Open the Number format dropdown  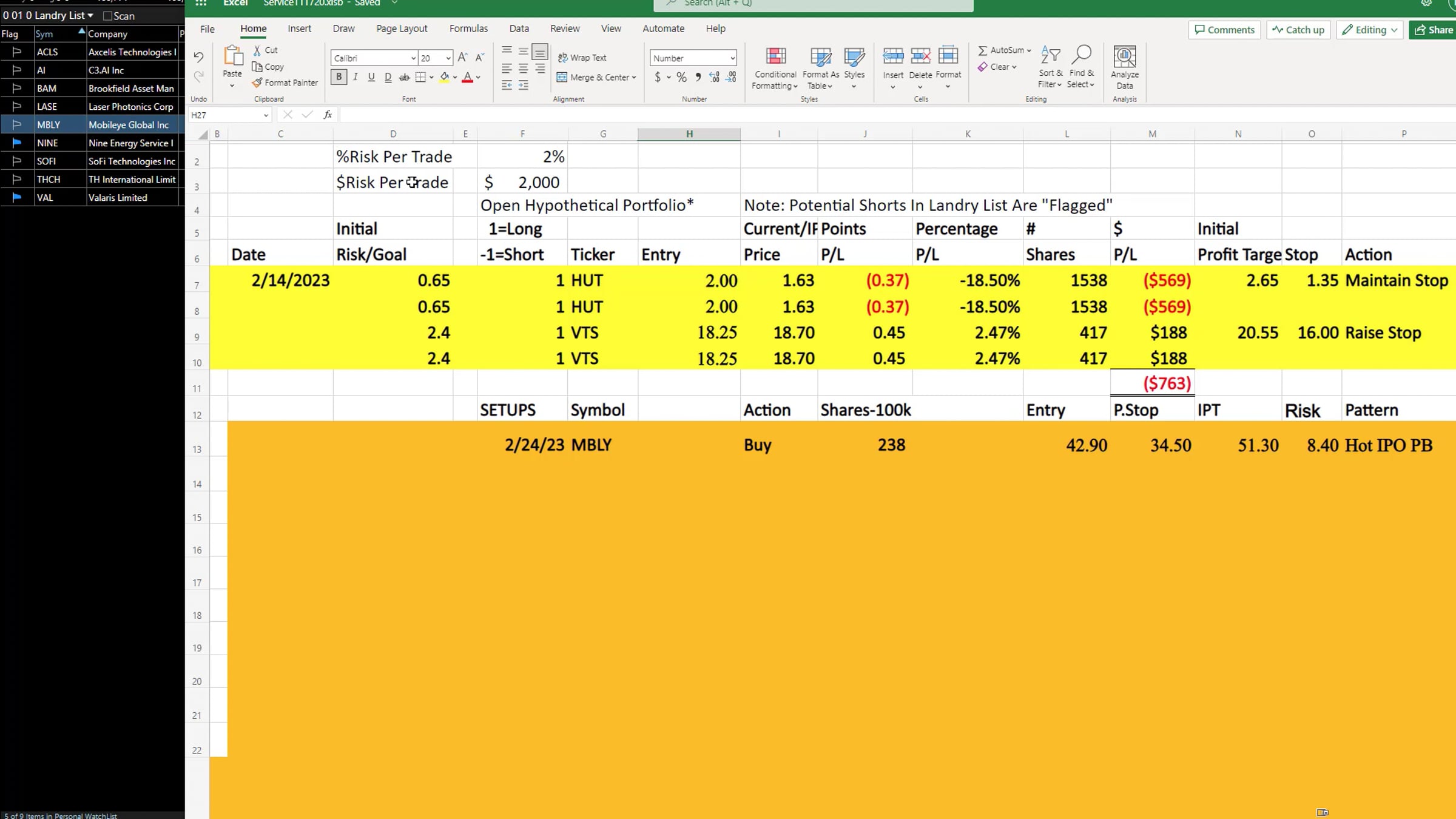732,58
